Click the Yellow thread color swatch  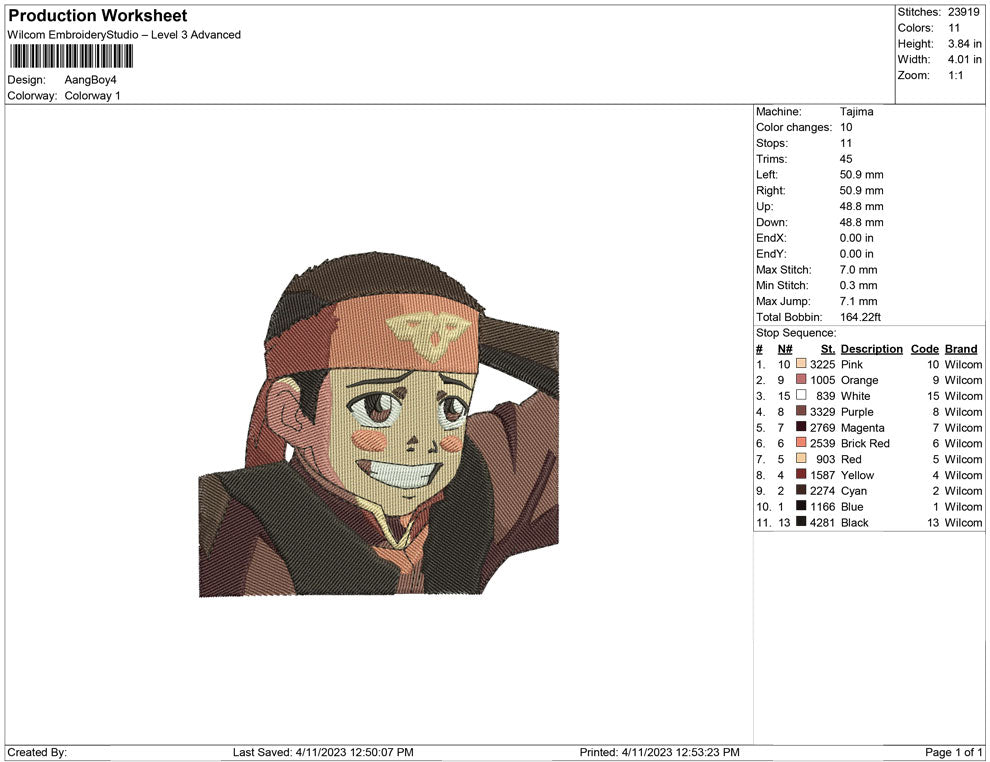click(801, 474)
